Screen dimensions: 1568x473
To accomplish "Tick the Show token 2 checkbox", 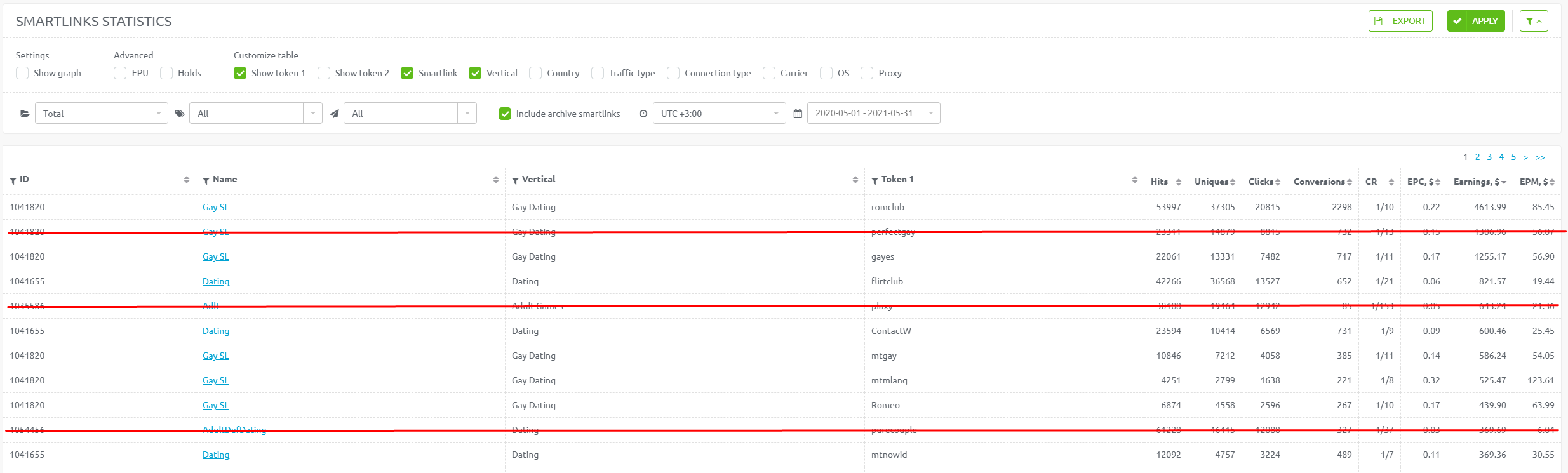I will click(324, 73).
